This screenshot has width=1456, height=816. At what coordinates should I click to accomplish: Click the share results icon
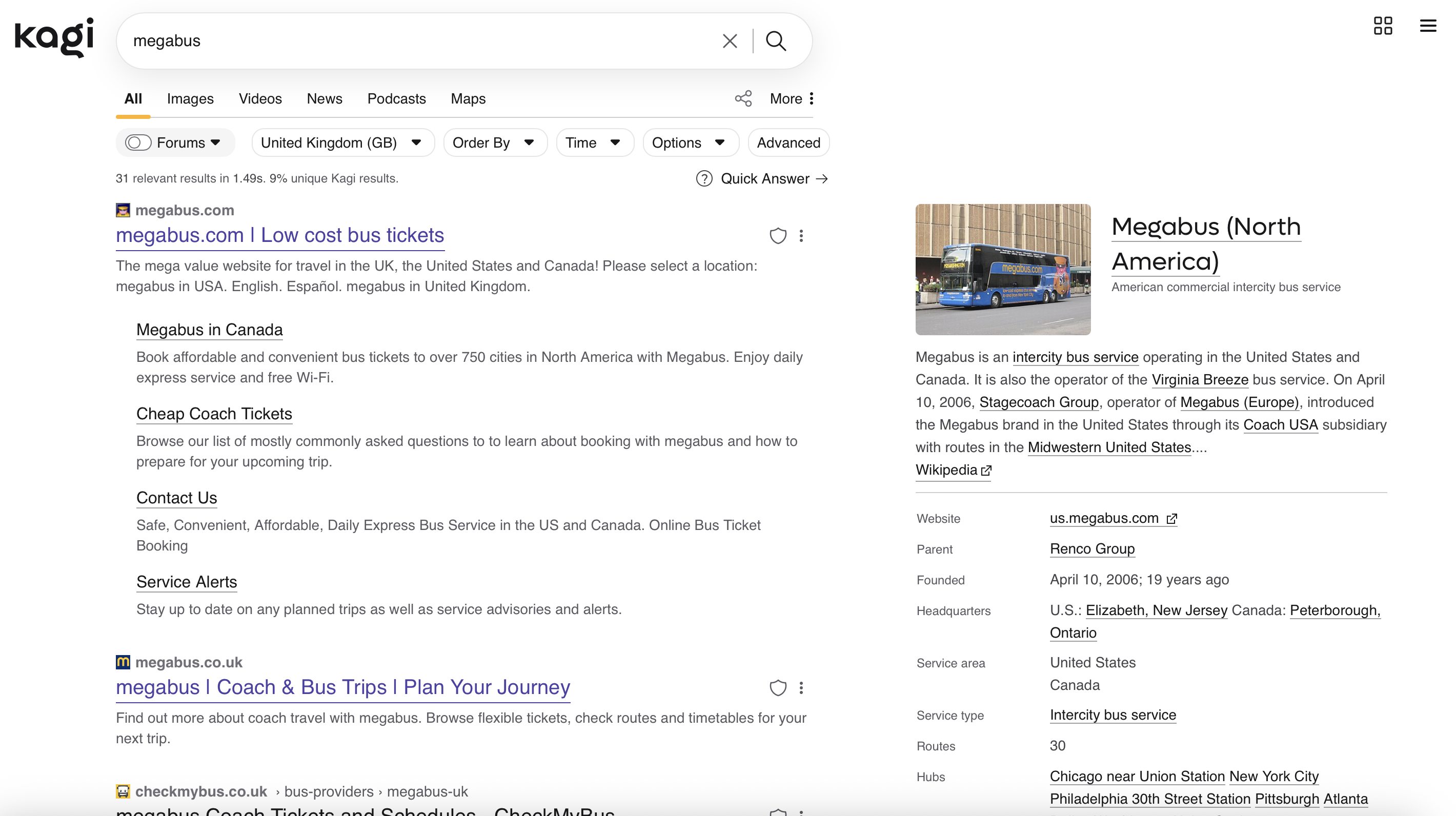tap(743, 98)
